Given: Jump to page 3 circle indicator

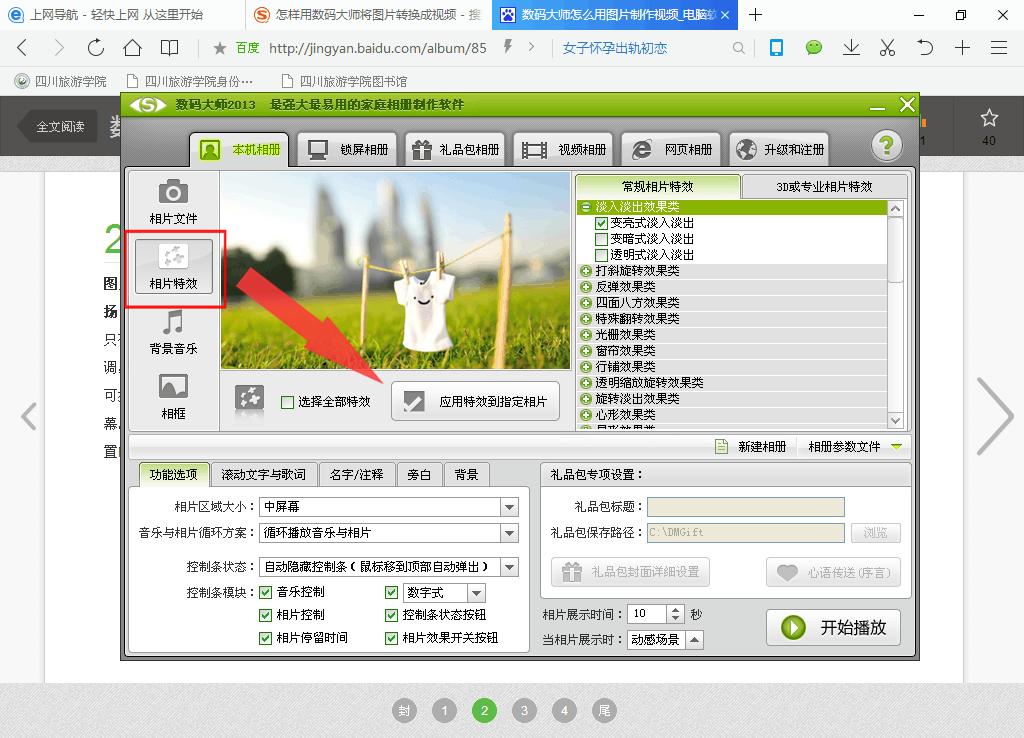Looking at the screenshot, I should (524, 711).
